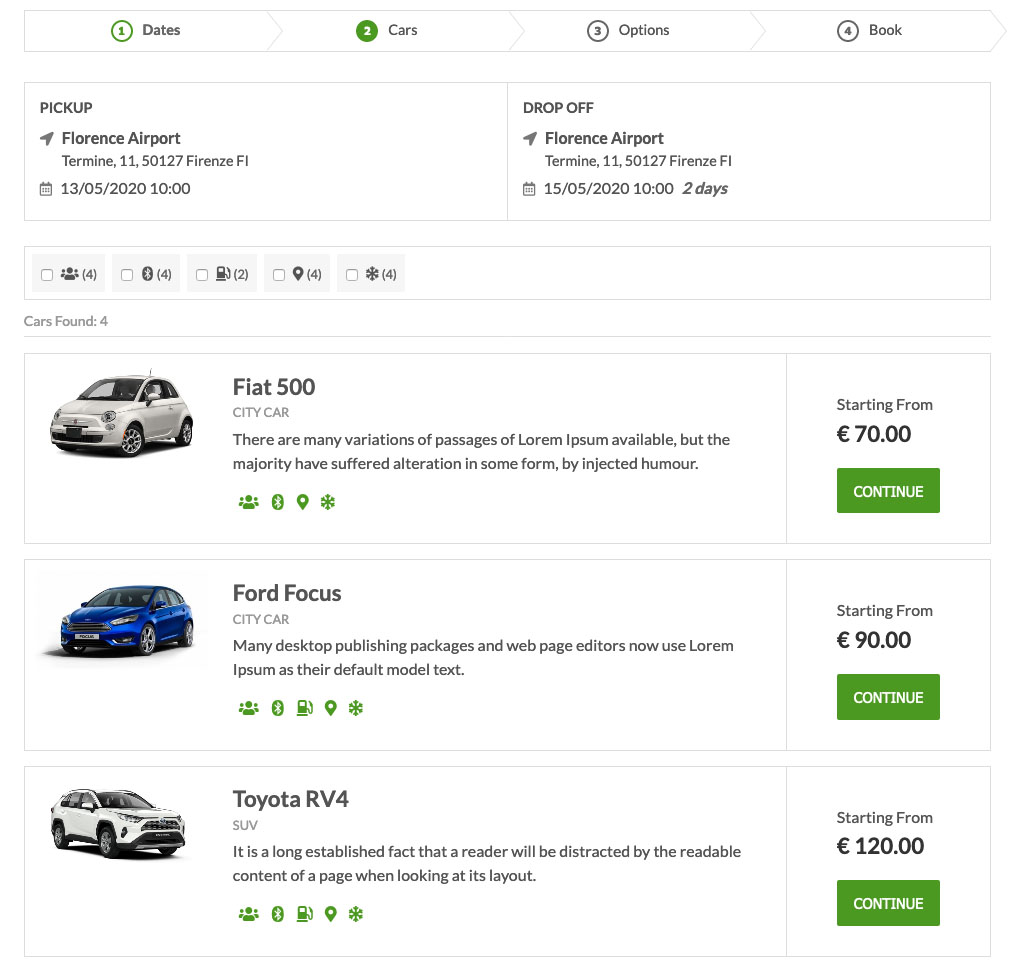Open the Ford Focus title
This screenshot has width=1015, height=969.
[x=287, y=593]
